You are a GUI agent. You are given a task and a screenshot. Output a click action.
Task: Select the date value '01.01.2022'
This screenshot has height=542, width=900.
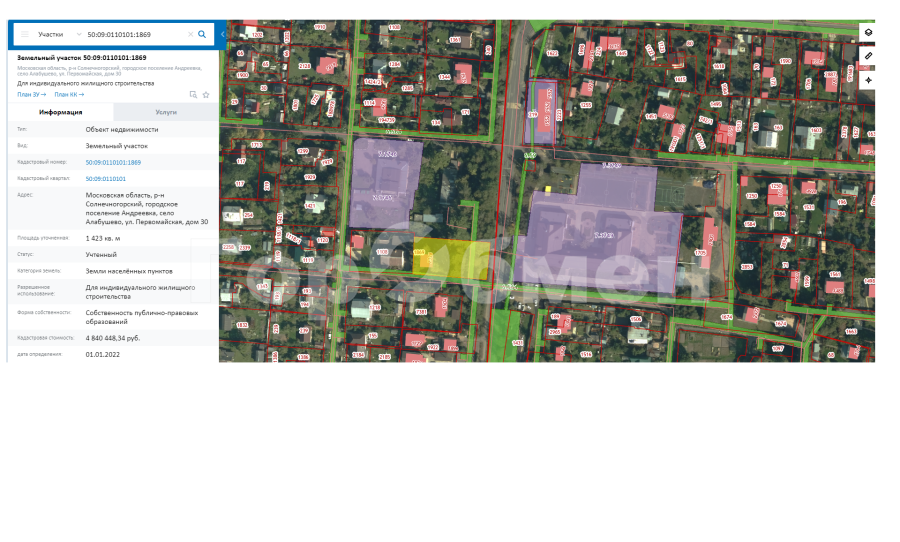(103, 355)
